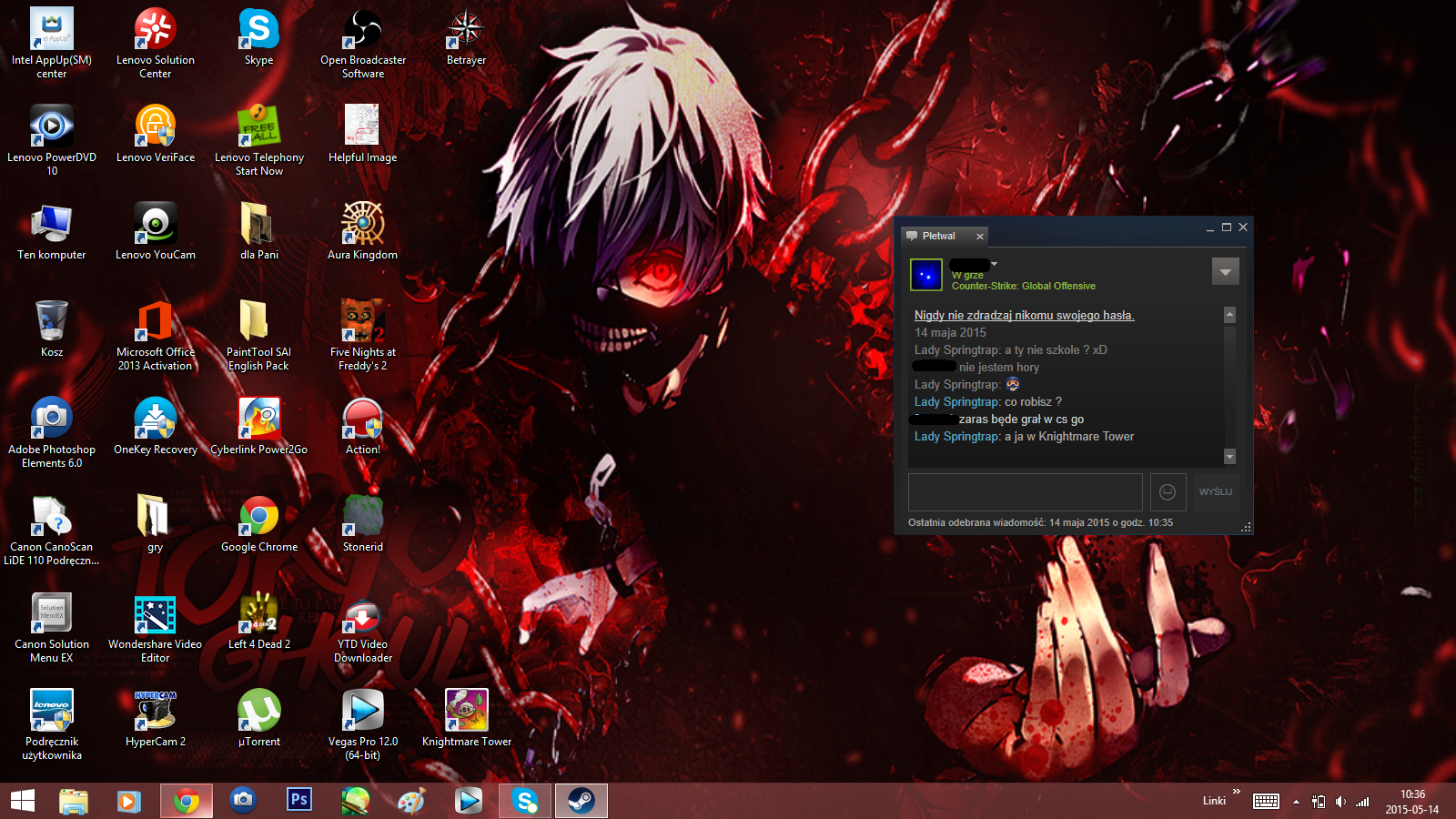Image resolution: width=1456 pixels, height=819 pixels.
Task: Select the Ten komputer icon
Action: click(52, 232)
